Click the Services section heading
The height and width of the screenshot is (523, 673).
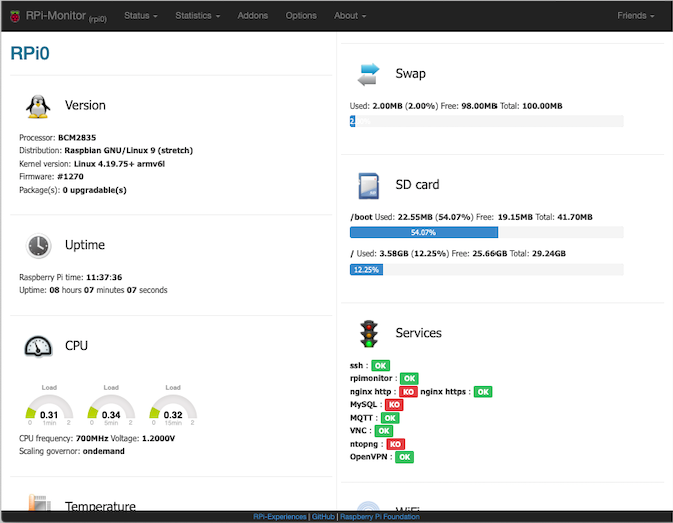[x=418, y=333]
